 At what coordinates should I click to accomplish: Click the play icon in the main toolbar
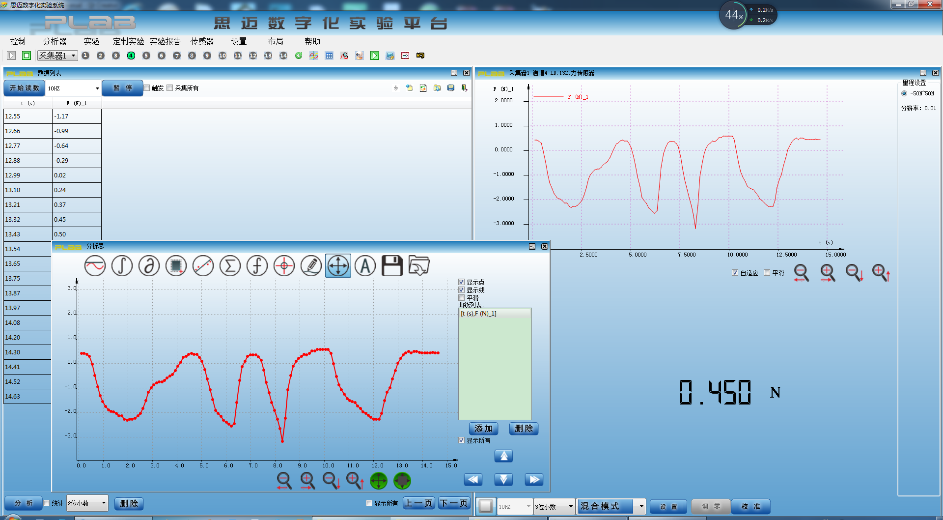11,55
